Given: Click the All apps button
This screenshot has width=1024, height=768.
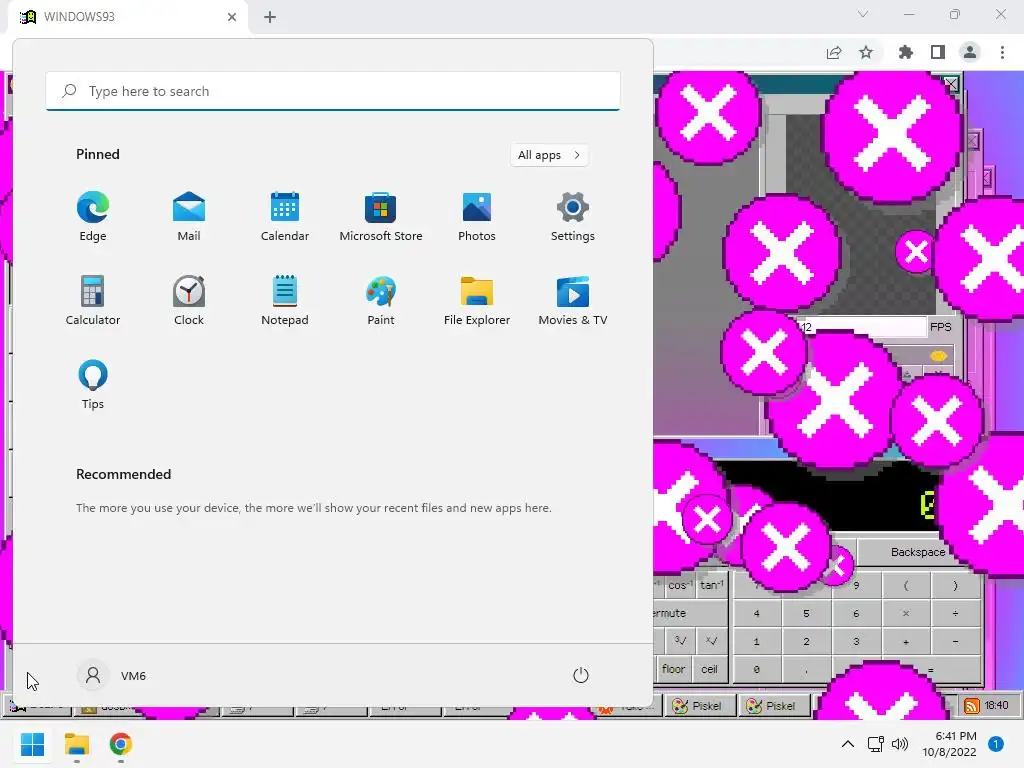Looking at the screenshot, I should tap(549, 155).
